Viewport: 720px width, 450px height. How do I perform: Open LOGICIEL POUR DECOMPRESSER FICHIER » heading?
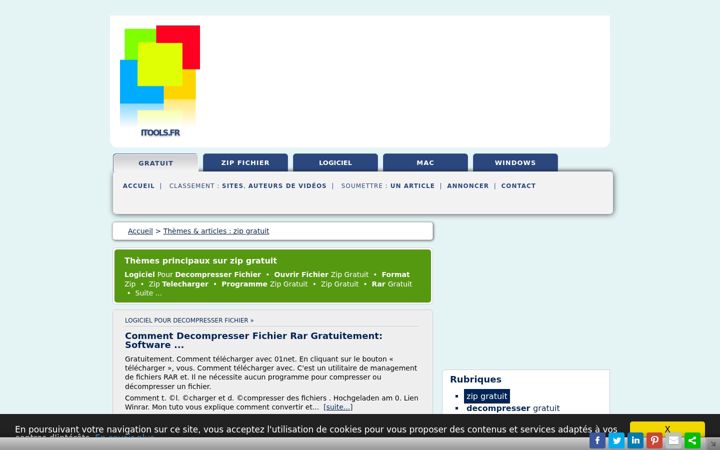(x=189, y=320)
